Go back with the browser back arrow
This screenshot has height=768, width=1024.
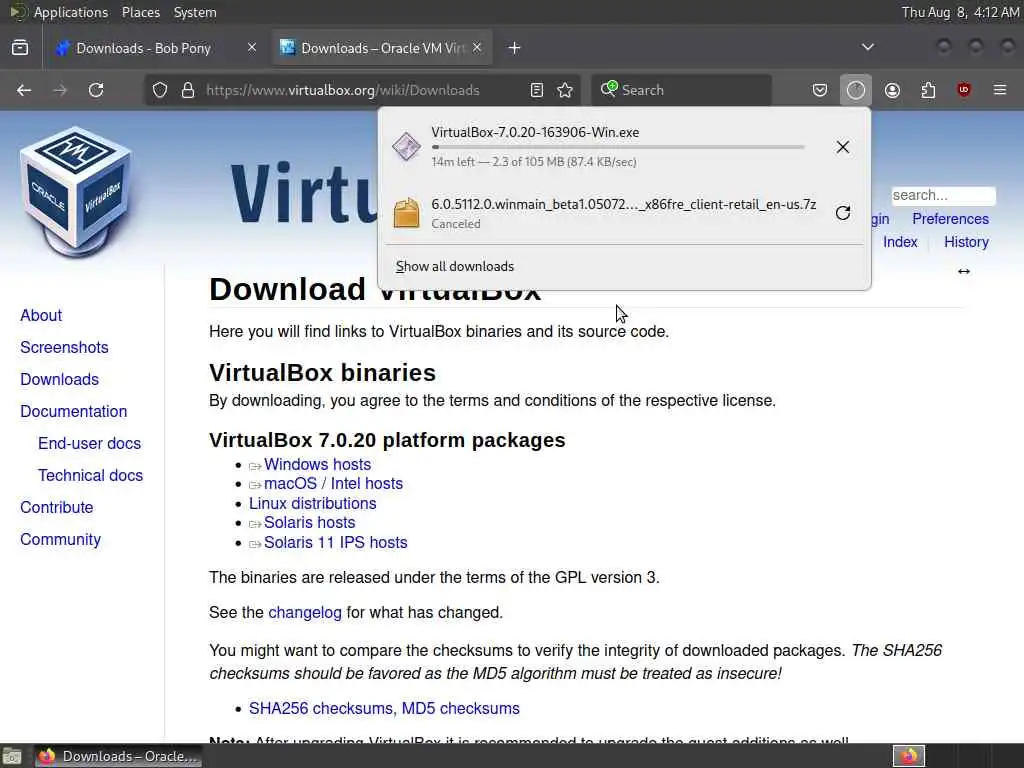24,90
